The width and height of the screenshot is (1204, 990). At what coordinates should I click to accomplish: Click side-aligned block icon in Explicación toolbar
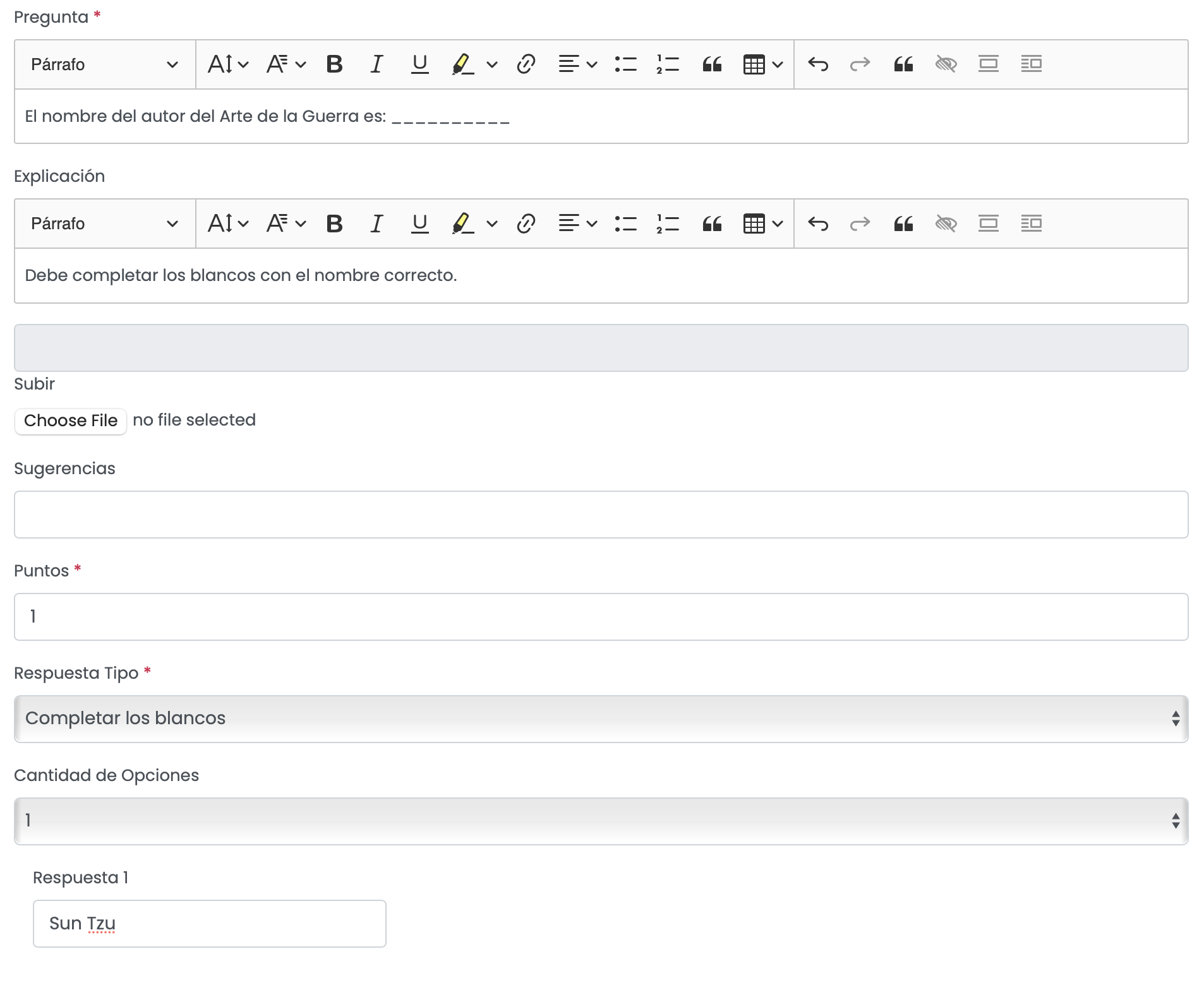[x=1031, y=224]
